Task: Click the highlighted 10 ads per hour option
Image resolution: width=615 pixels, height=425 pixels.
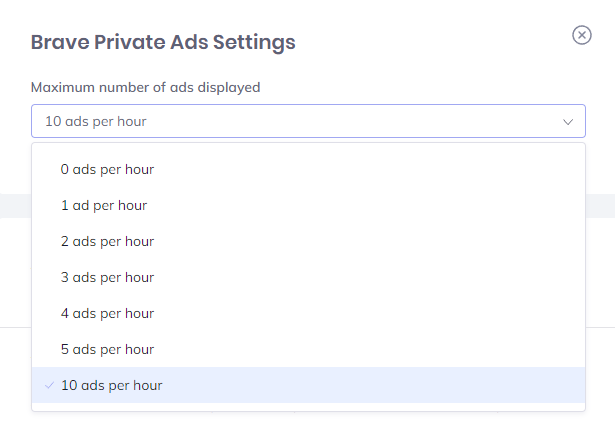Action: [308, 385]
